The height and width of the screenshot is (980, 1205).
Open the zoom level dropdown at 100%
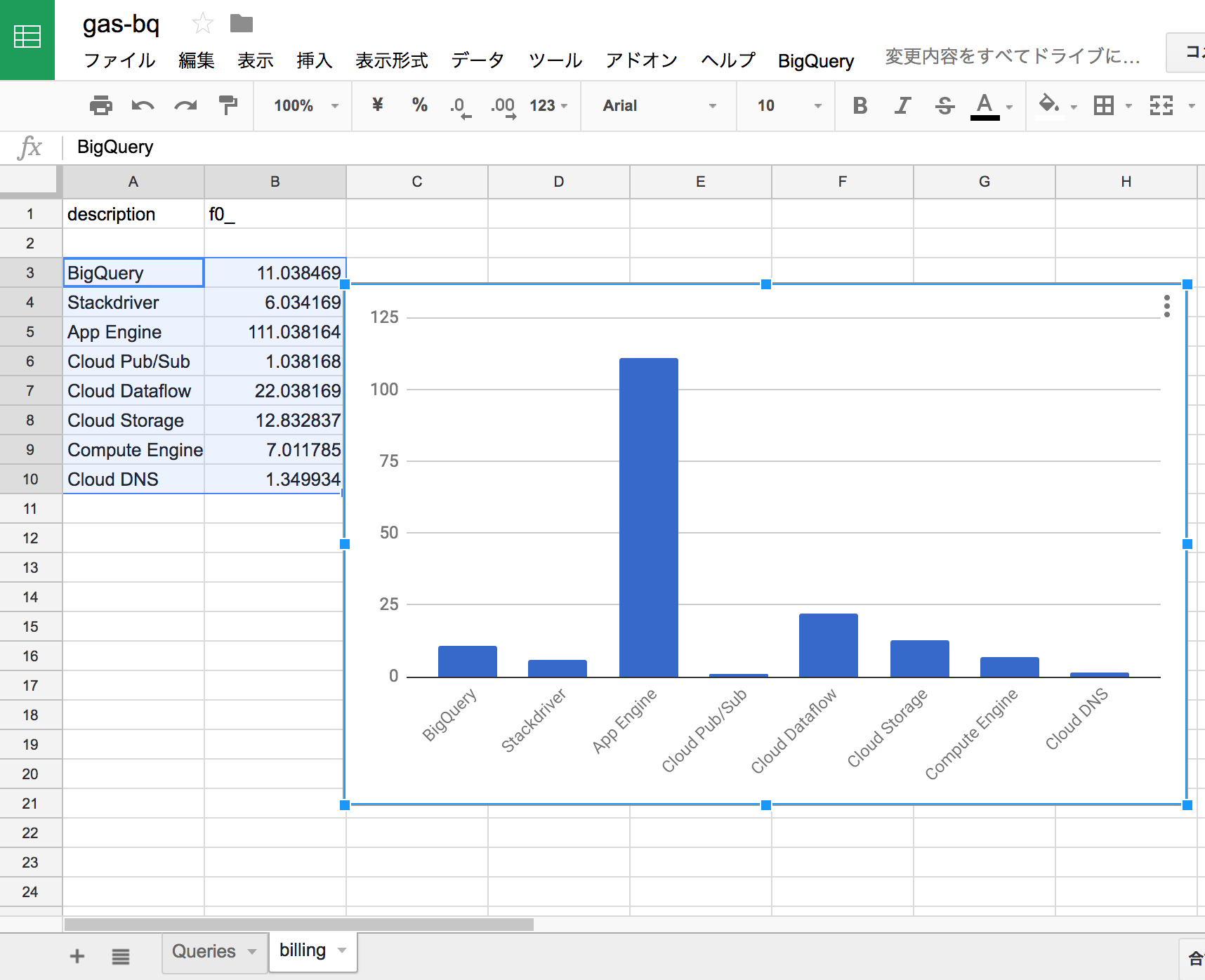[306, 105]
